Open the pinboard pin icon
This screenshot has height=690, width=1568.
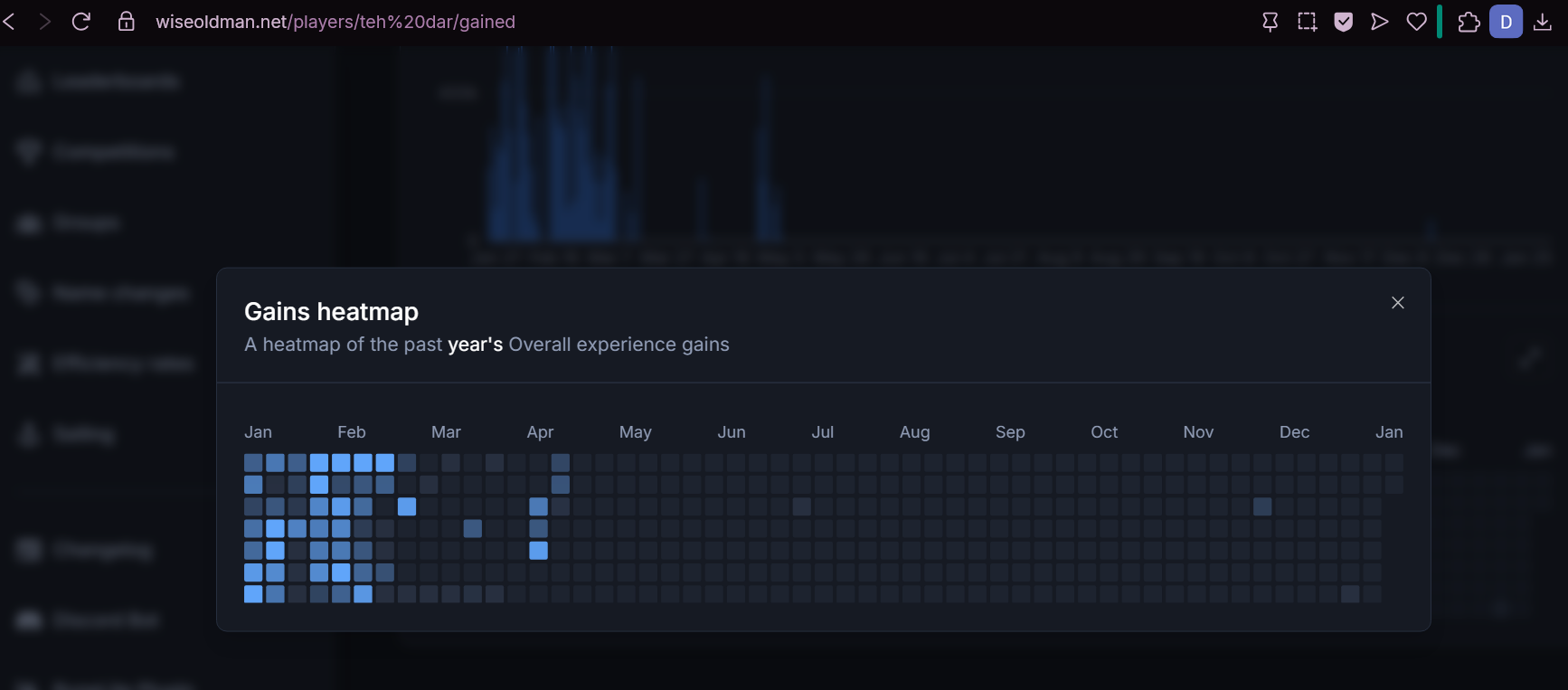[x=1270, y=22]
